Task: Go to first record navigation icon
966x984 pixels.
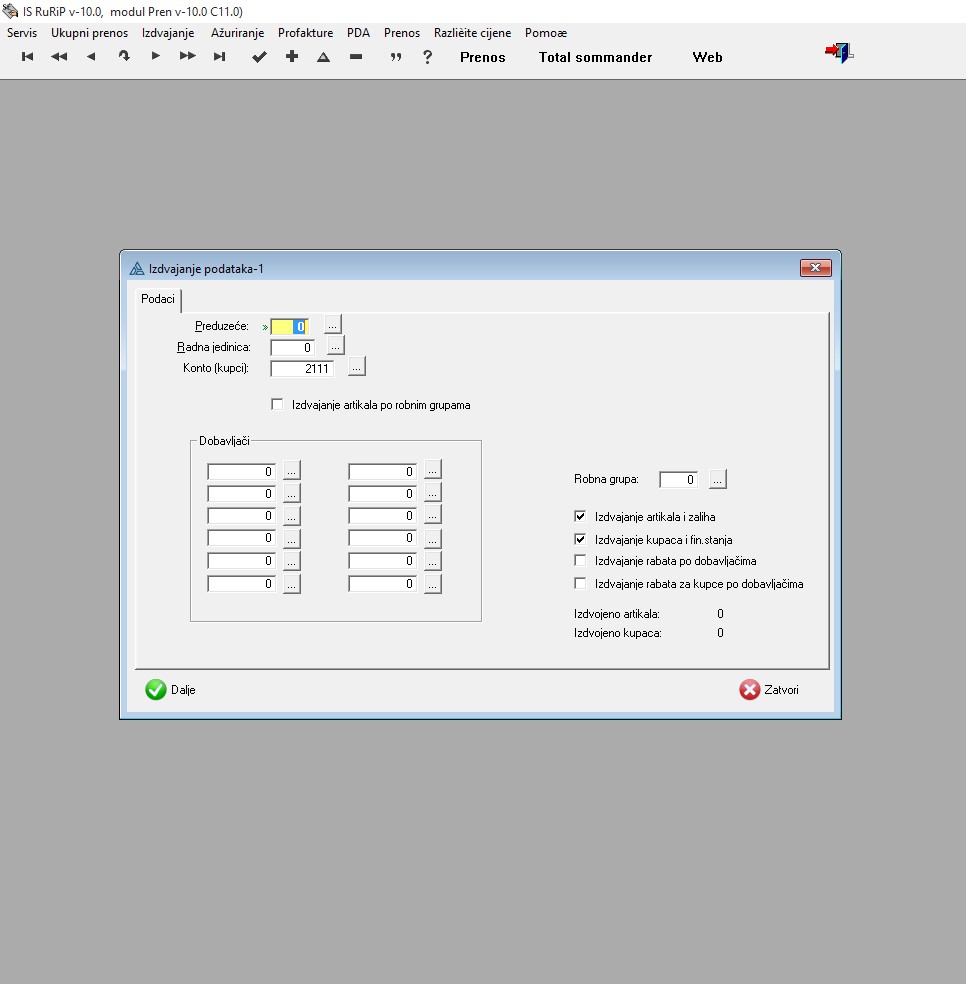Action: pos(28,57)
